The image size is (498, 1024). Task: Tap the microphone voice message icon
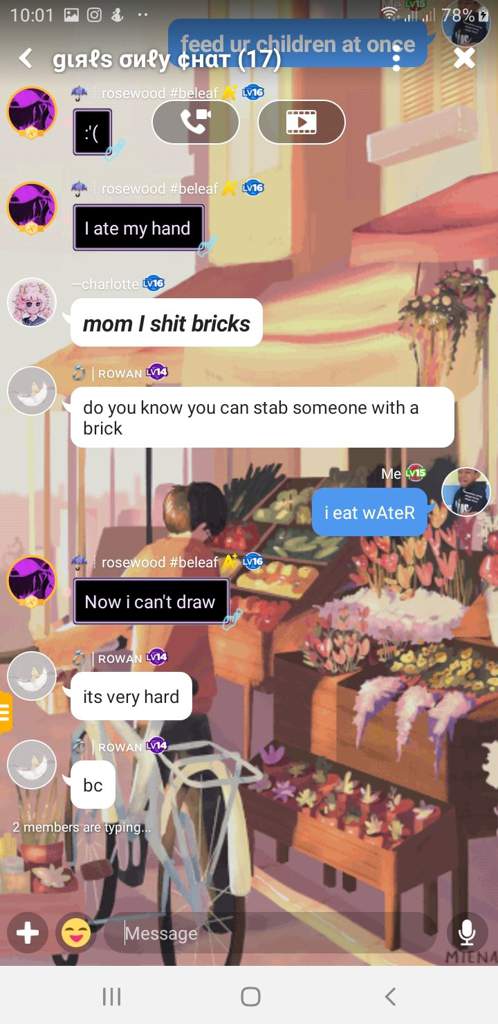click(x=467, y=933)
